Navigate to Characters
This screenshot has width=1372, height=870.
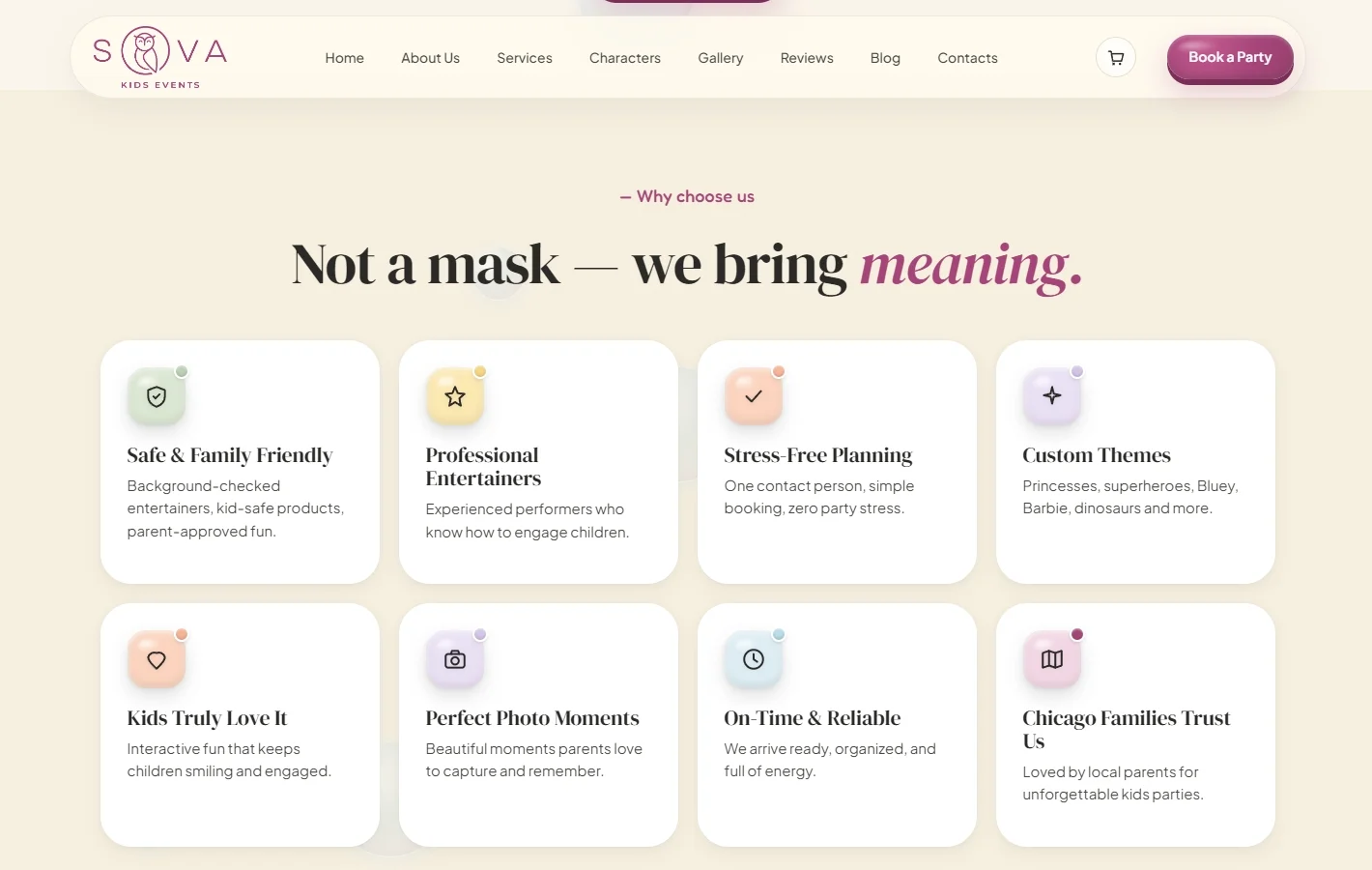(x=625, y=58)
